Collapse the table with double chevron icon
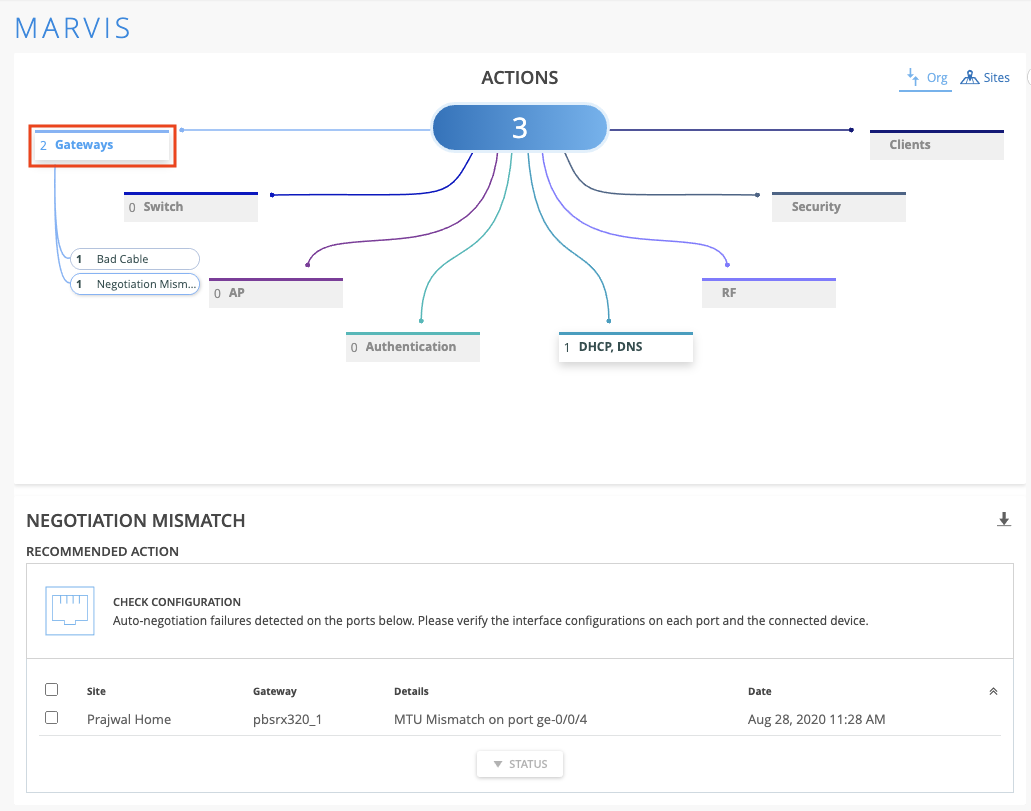This screenshot has width=1031, height=811. pos(993,691)
